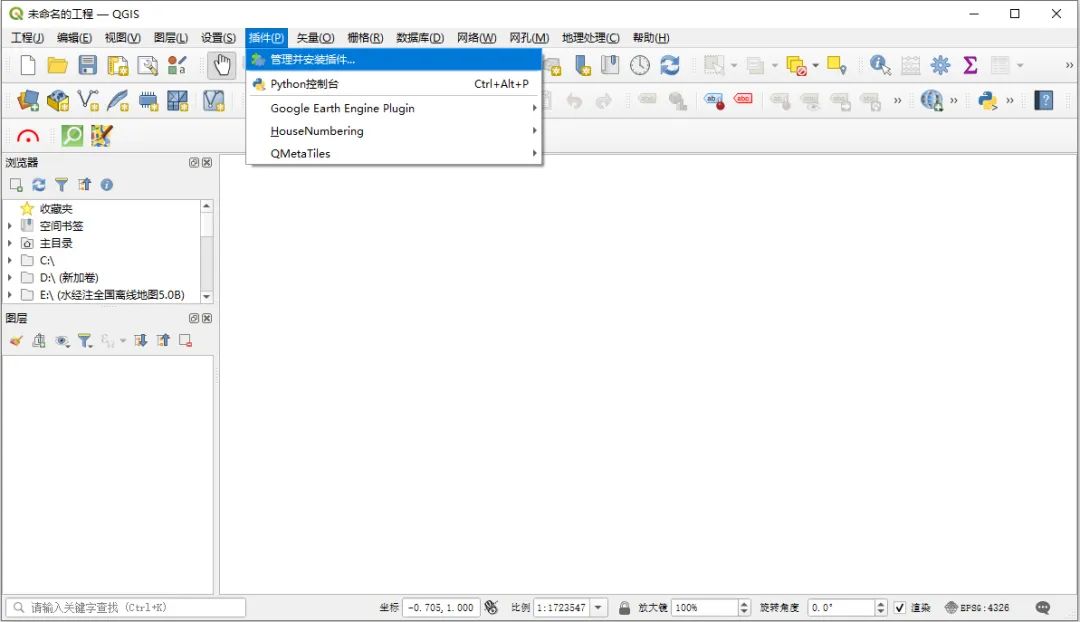
Task: Expand the E:\ drive node
Action: 10,295
